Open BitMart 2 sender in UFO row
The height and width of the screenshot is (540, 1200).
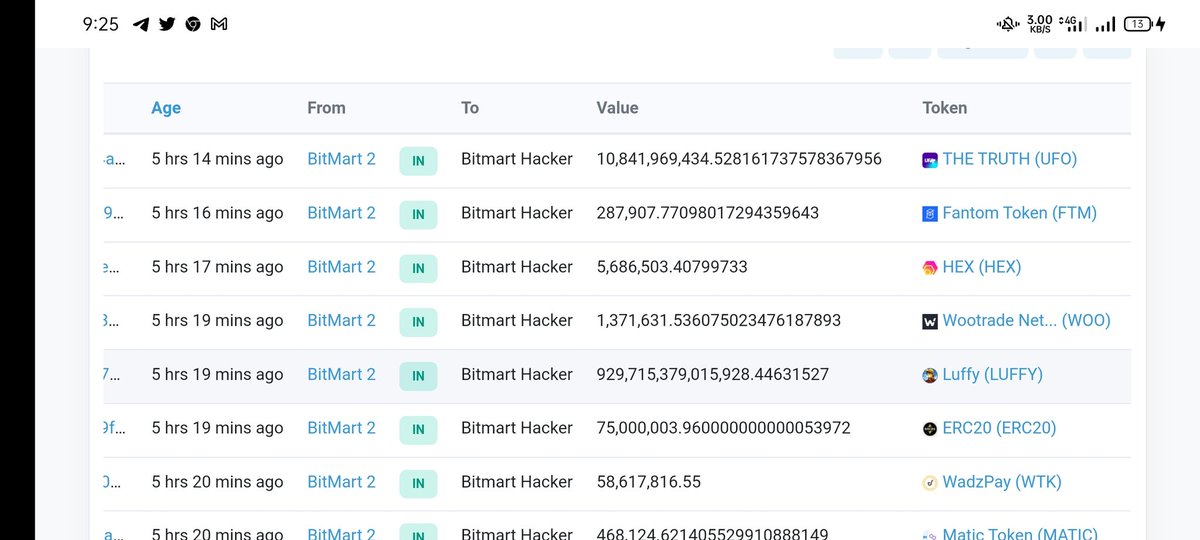342,159
